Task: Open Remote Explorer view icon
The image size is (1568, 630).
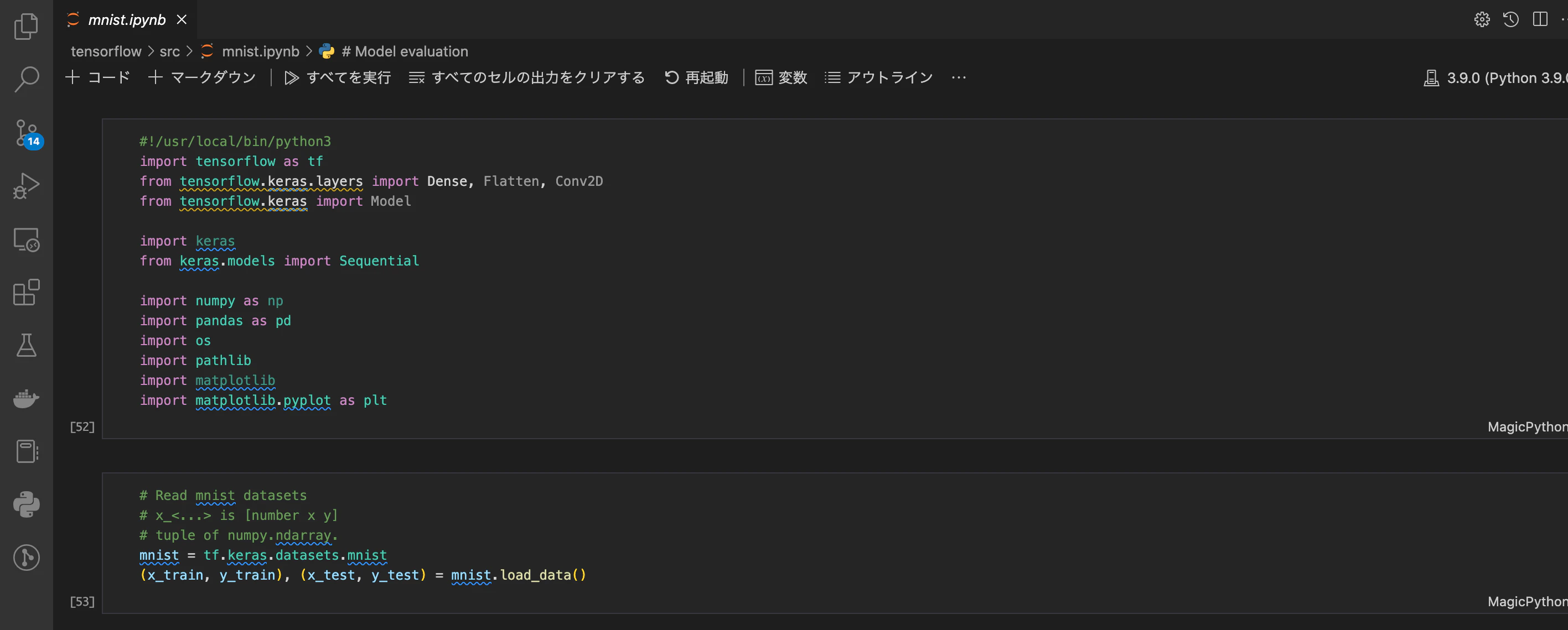Action: (26, 239)
